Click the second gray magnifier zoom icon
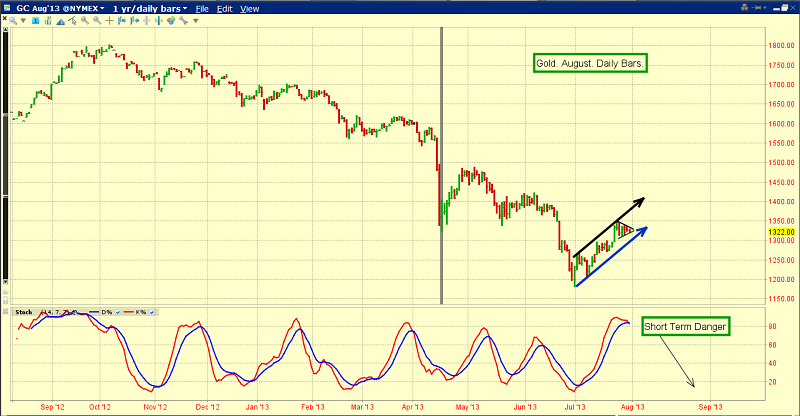800x416 pixels. tap(97, 20)
